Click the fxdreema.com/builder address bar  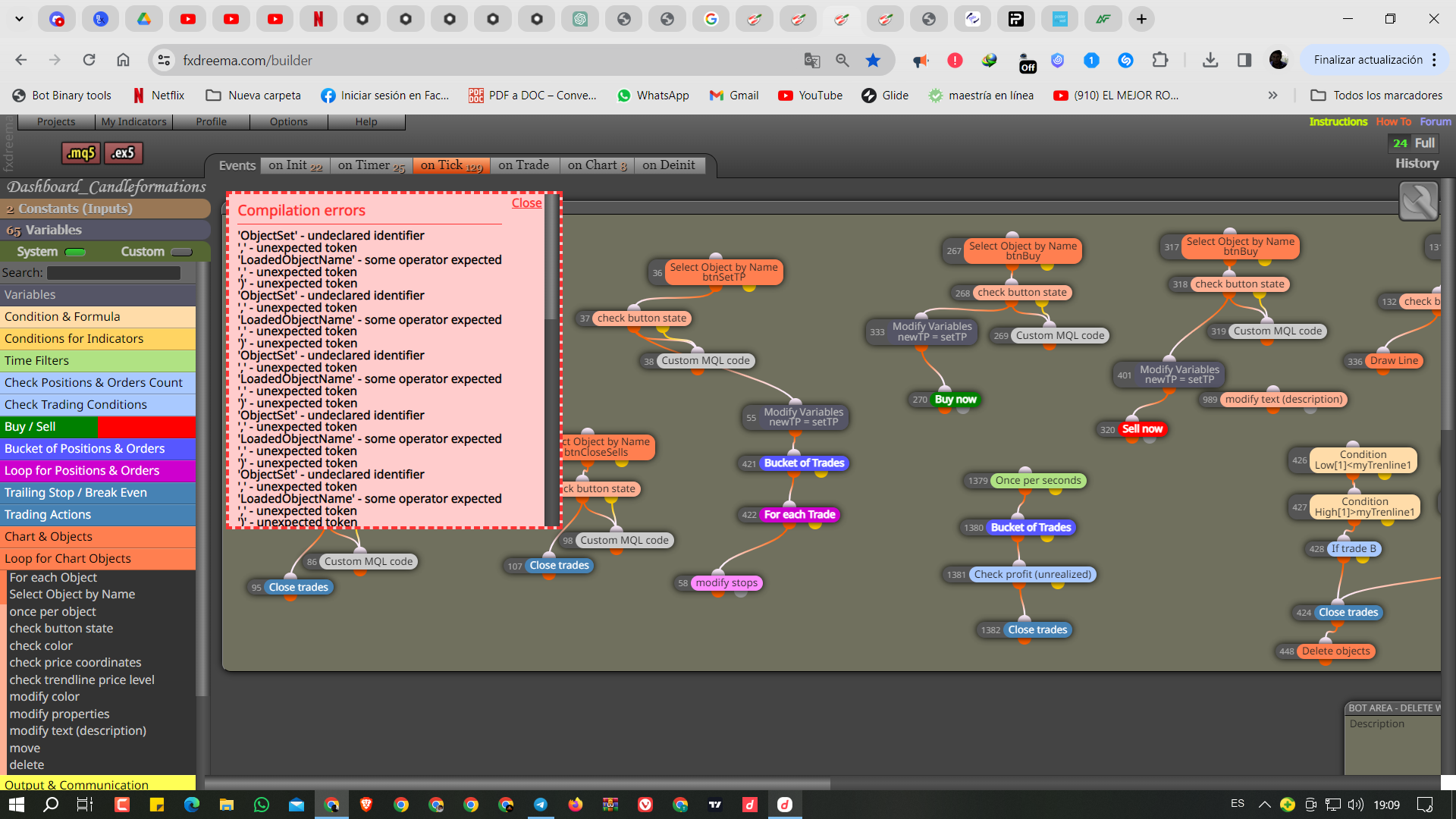click(485, 60)
